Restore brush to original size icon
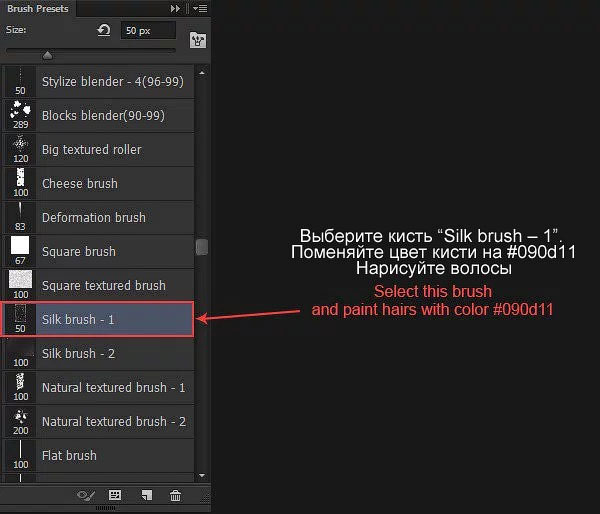 click(x=104, y=30)
